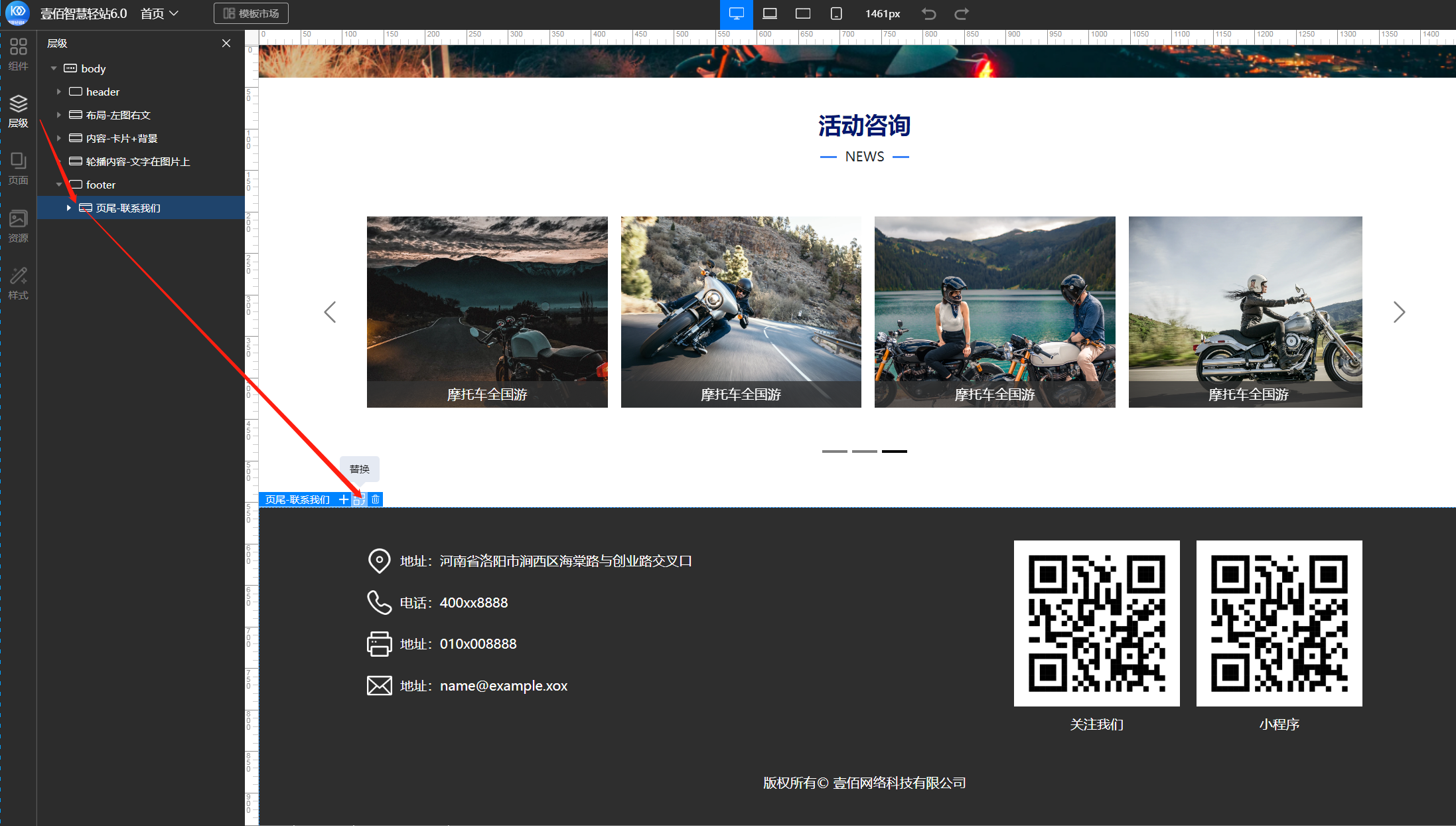This screenshot has width=1456, height=826.
Task: Expand the 布局-左图右文 node
Action: [x=59, y=115]
